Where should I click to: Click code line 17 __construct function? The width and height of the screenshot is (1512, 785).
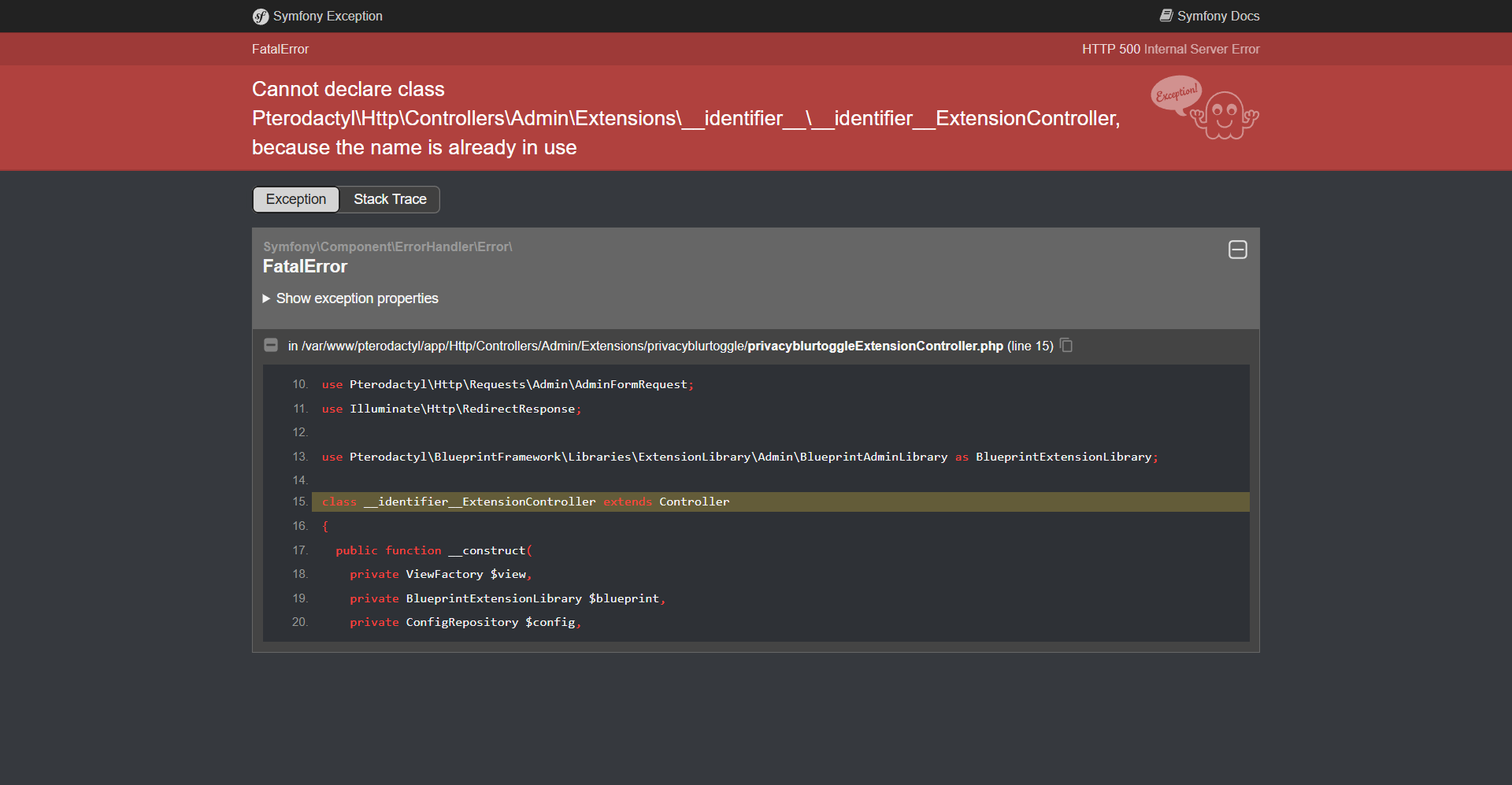434,550
